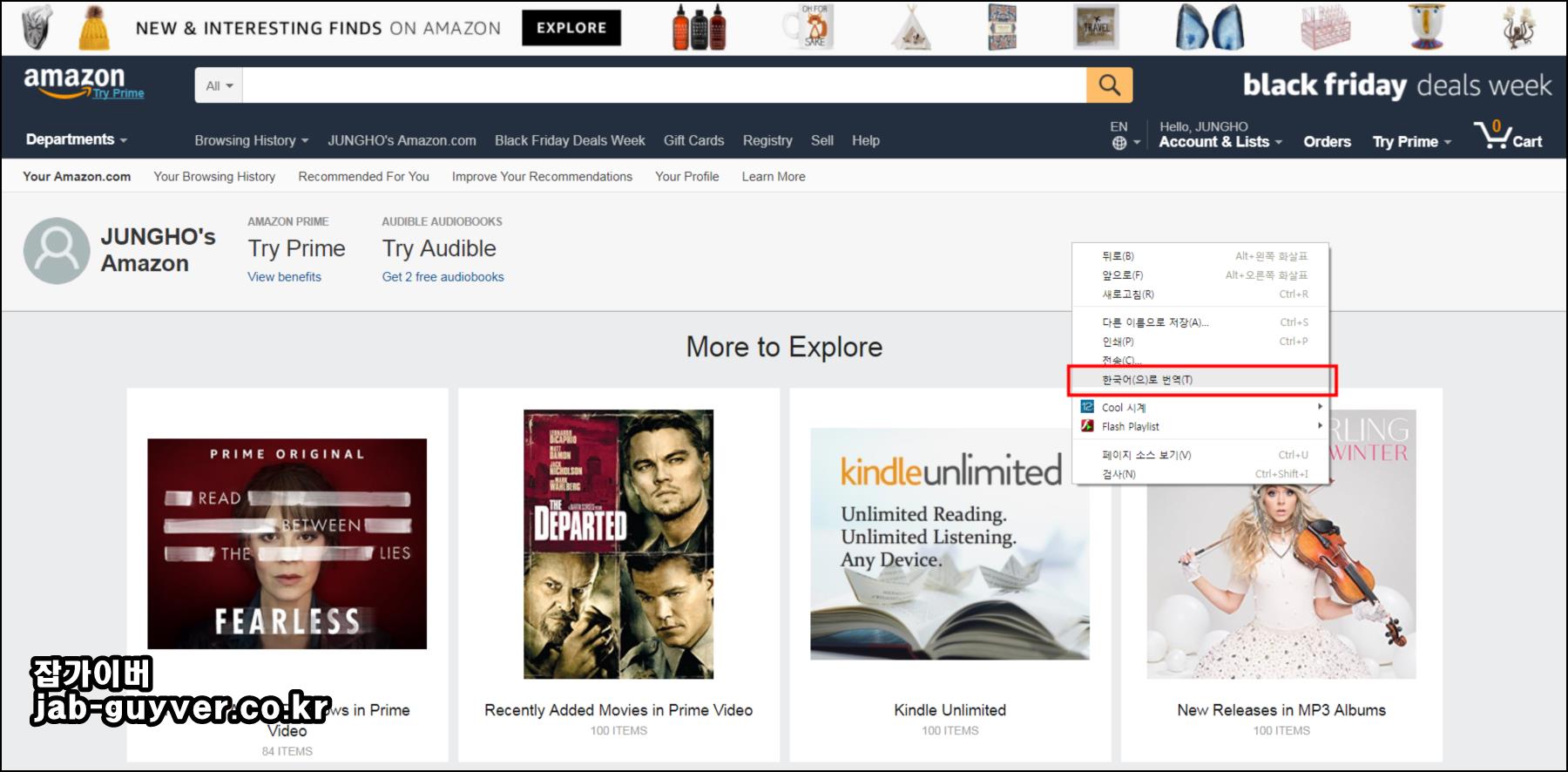1568x772 pixels.
Task: Open The Departed movie poster thumbnail
Action: (x=618, y=544)
